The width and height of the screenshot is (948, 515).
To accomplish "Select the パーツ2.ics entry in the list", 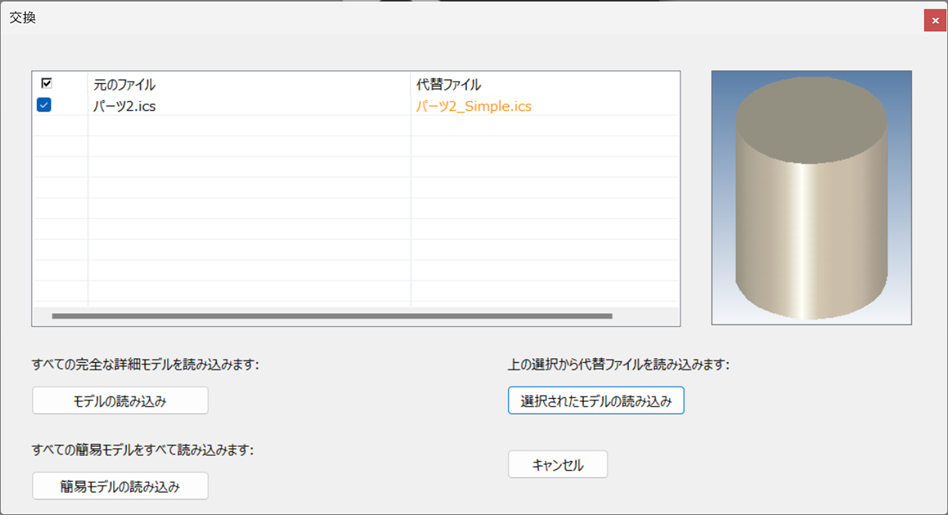I will [x=124, y=106].
